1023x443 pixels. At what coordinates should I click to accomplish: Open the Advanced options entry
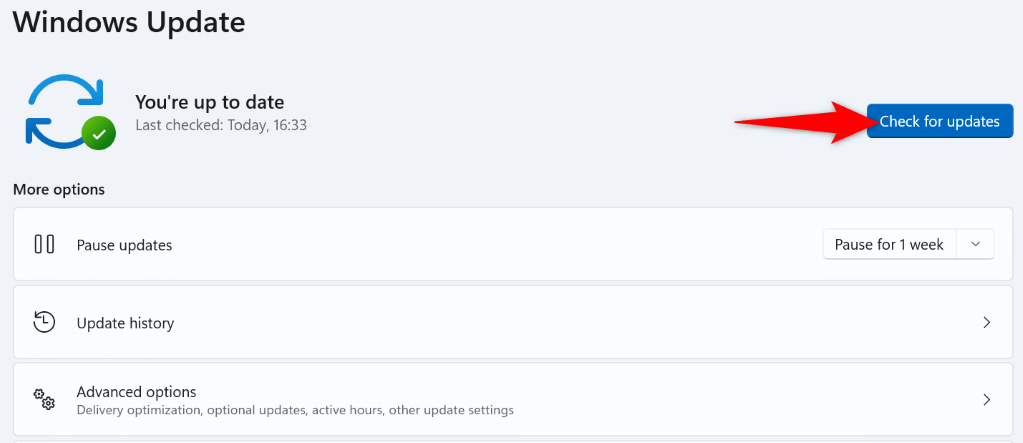[x=136, y=391]
